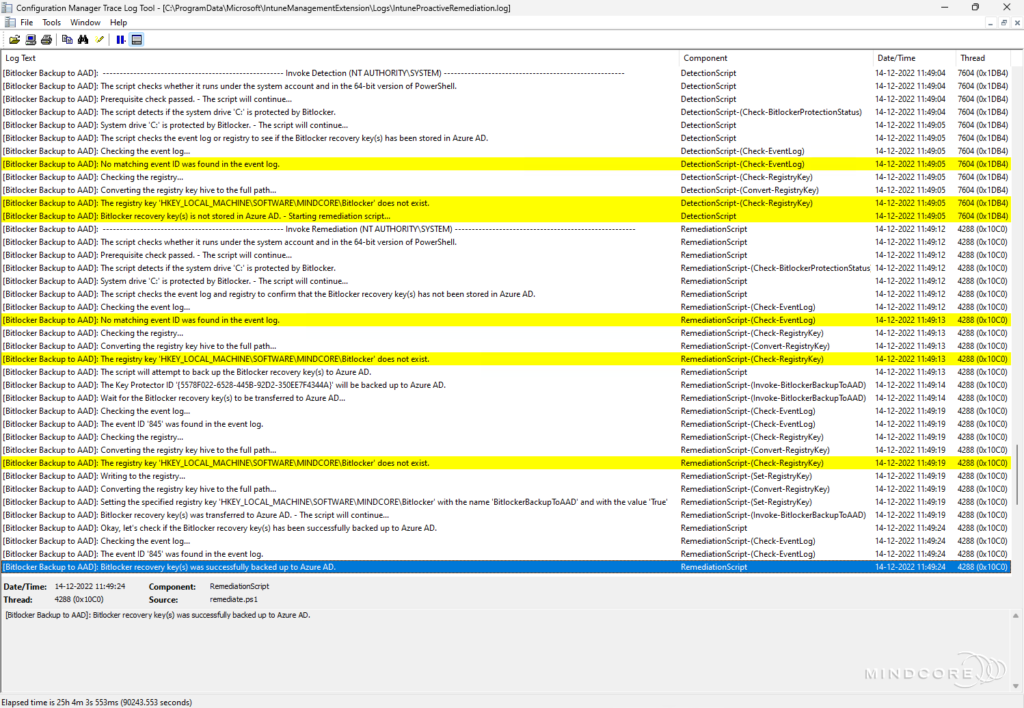Open the Help menu

(x=117, y=22)
